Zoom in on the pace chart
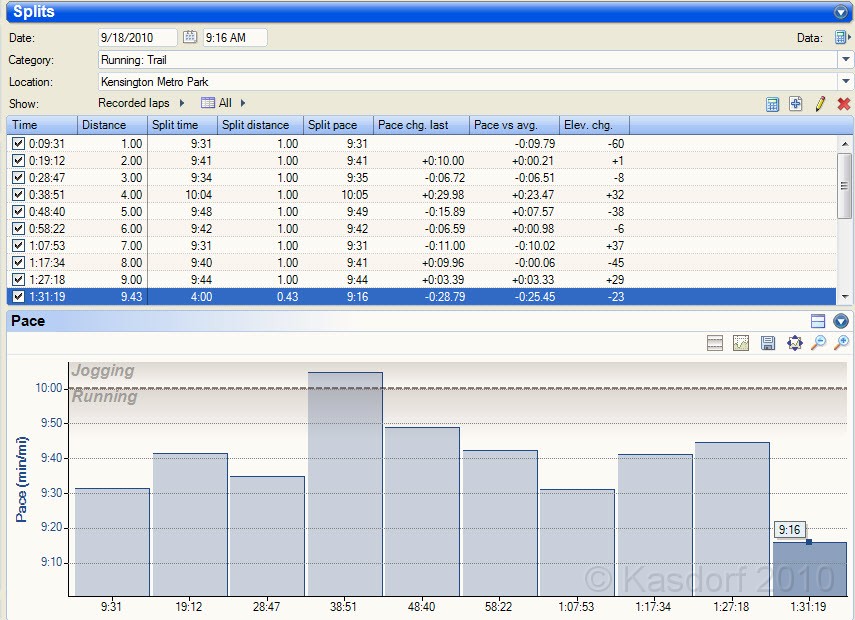855x620 pixels. (842, 343)
